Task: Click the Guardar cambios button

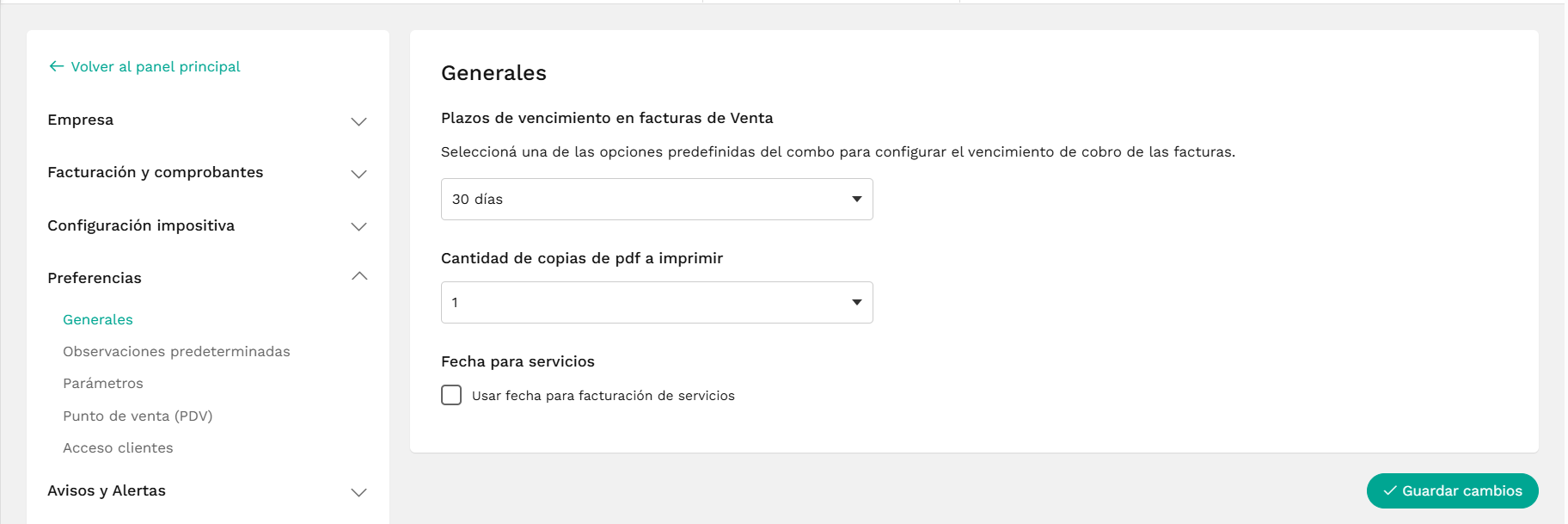Action: tap(1452, 490)
